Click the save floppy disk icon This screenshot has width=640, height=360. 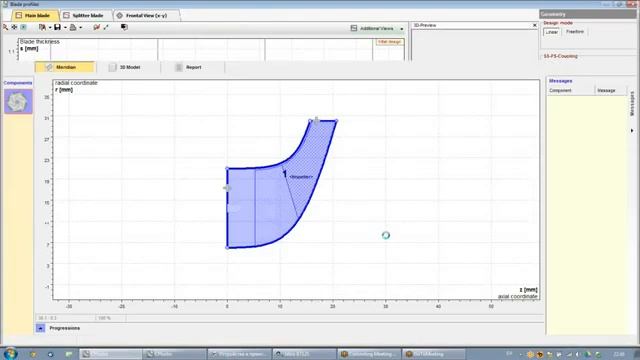coord(58,27)
